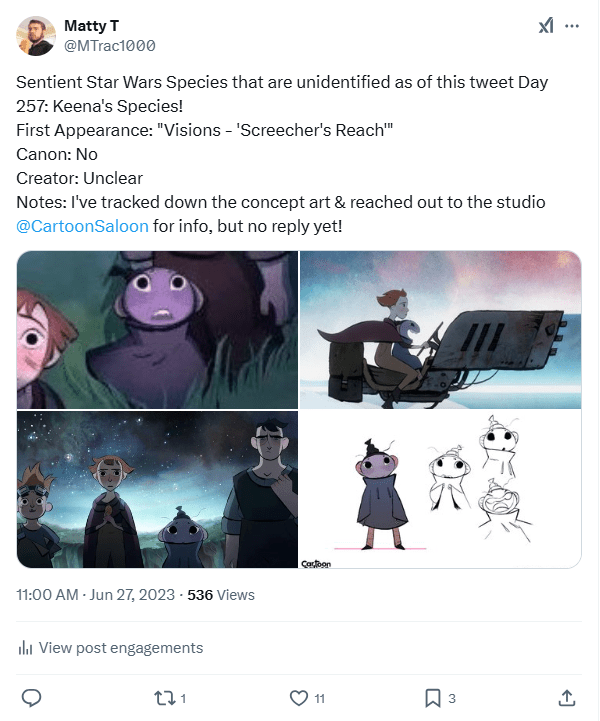The image size is (600, 721).
Task: Click the Matty T display name
Action: click(x=89, y=25)
